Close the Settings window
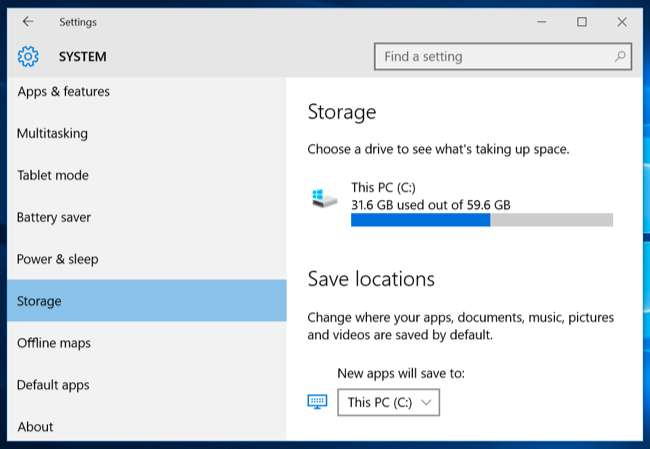650x449 pixels. click(x=622, y=21)
